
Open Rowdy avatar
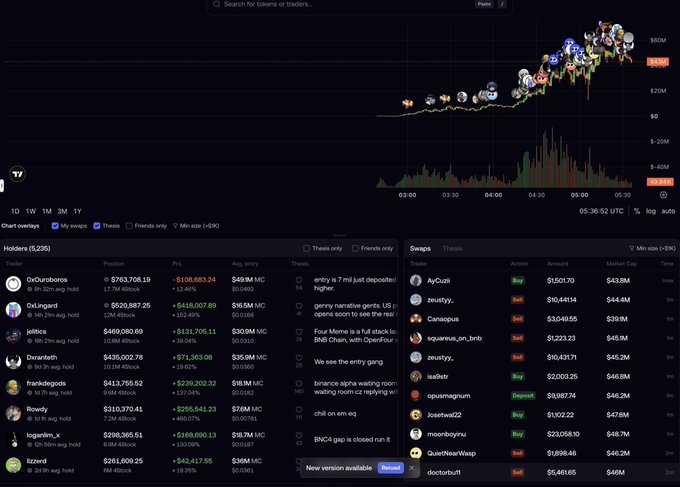pyautogui.click(x=13, y=413)
